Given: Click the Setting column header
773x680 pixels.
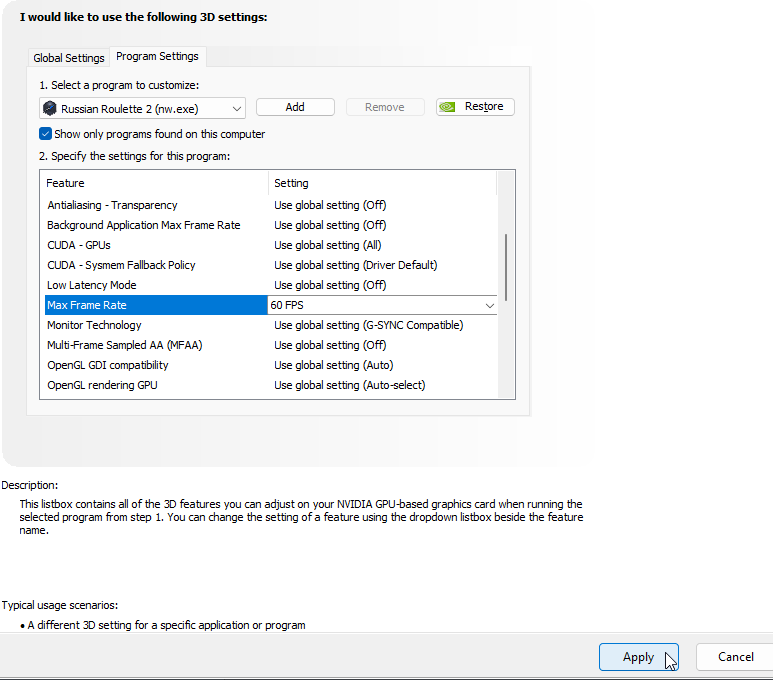Looking at the screenshot, I should pyautogui.click(x=383, y=183).
